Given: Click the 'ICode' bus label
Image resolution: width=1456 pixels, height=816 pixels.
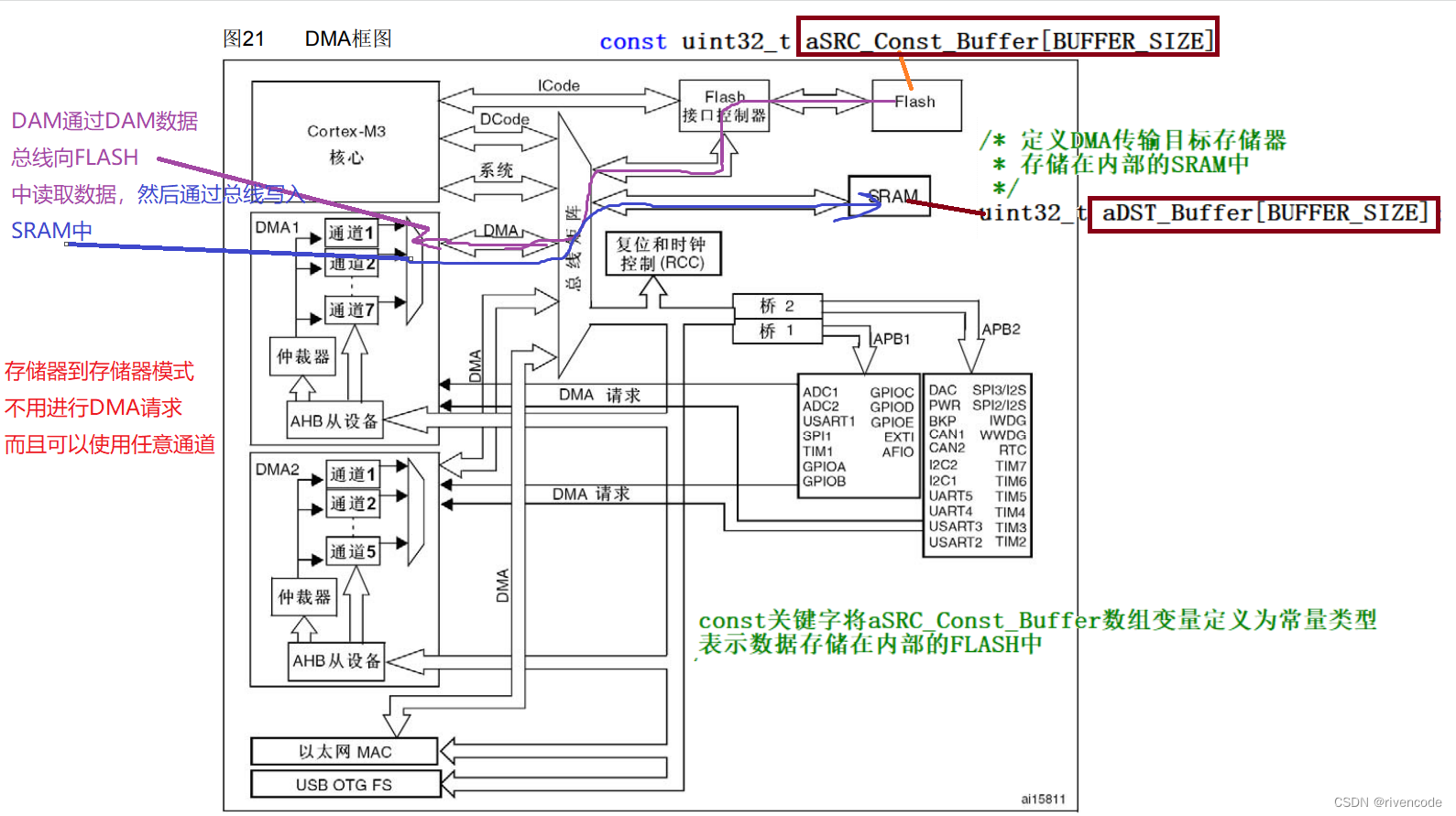Looking at the screenshot, I should coord(559,85).
